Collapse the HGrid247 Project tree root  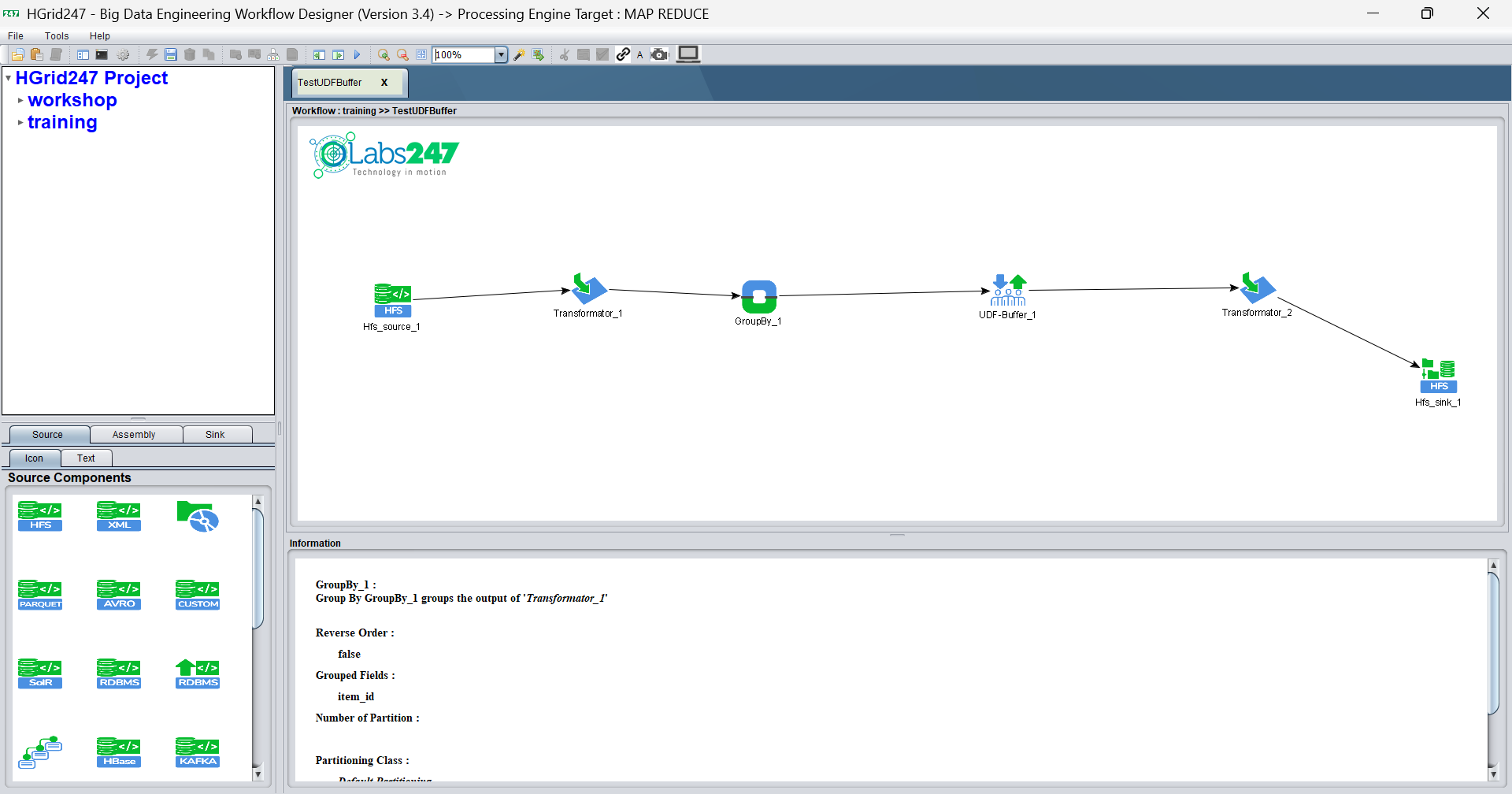[x=8, y=78]
